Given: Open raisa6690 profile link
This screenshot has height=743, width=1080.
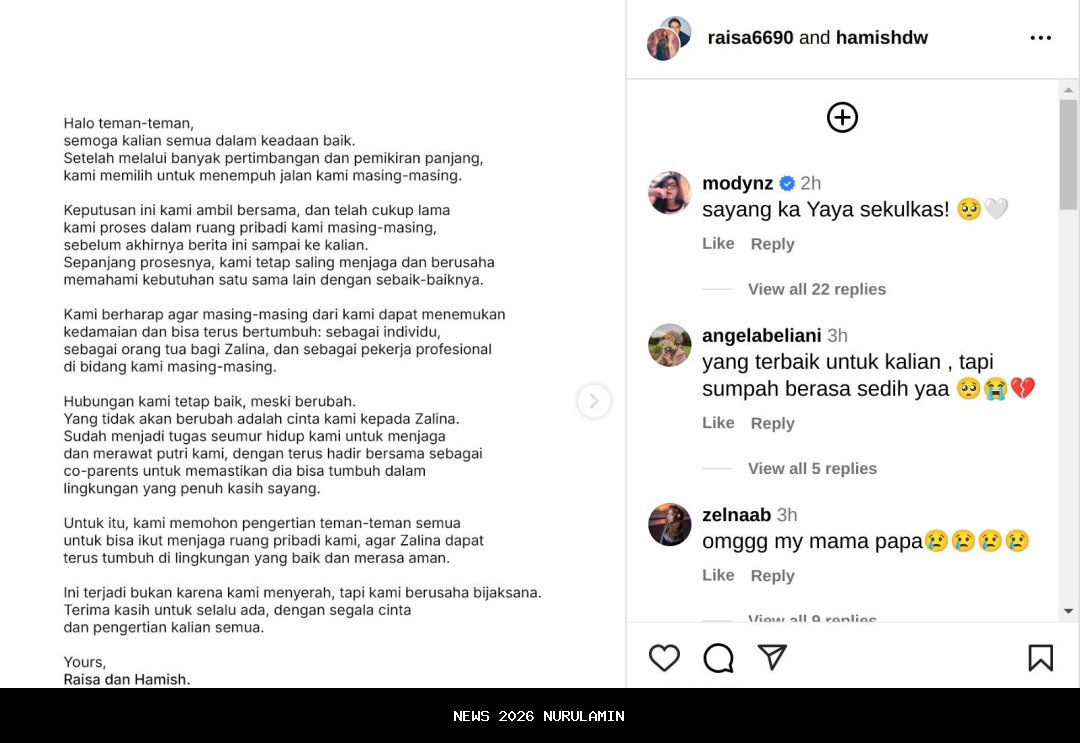Looking at the screenshot, I should pos(750,37).
